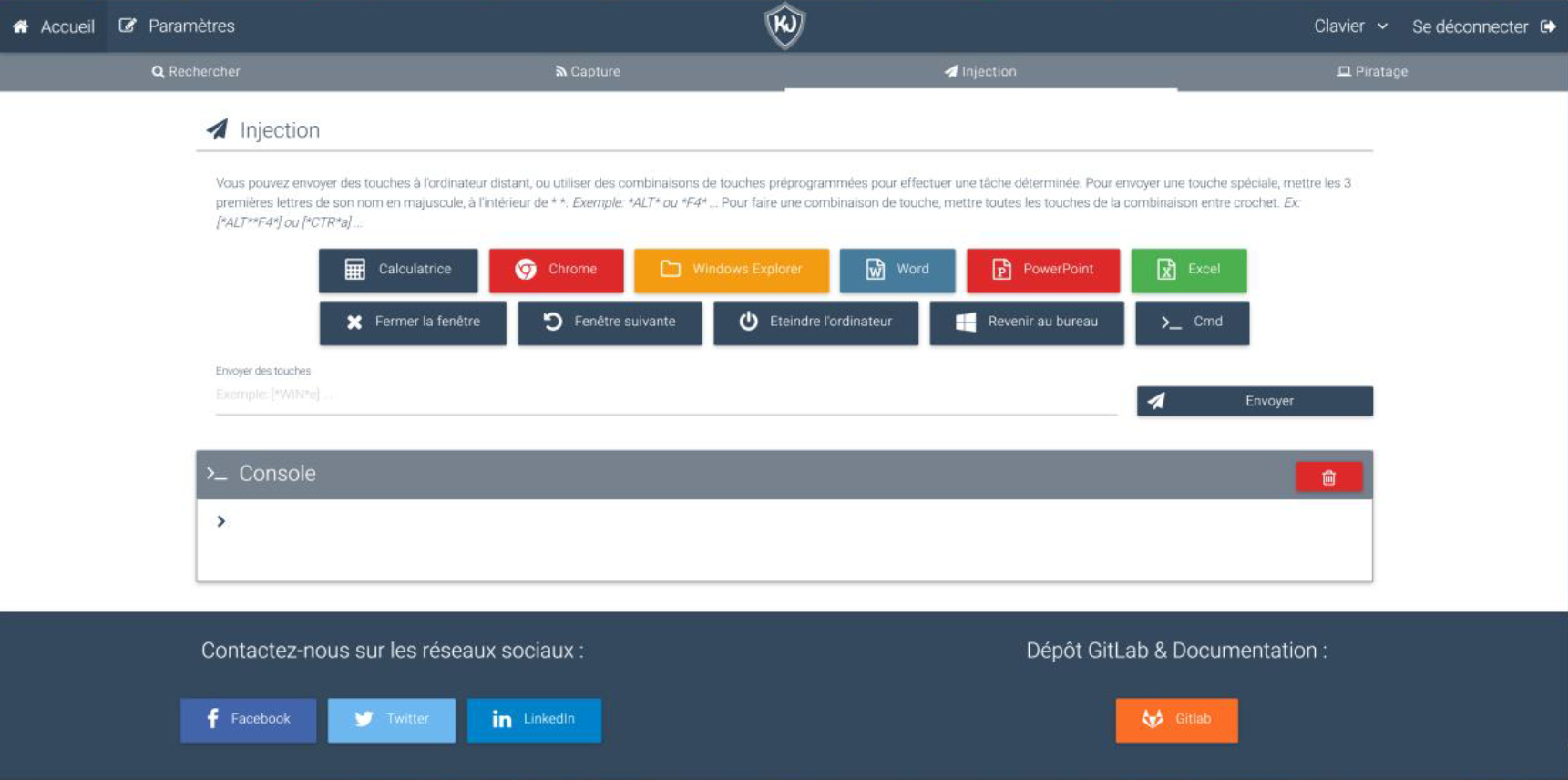This screenshot has width=1568, height=780.
Task: Focus the Envoyer des touches input field
Action: [x=666, y=395]
